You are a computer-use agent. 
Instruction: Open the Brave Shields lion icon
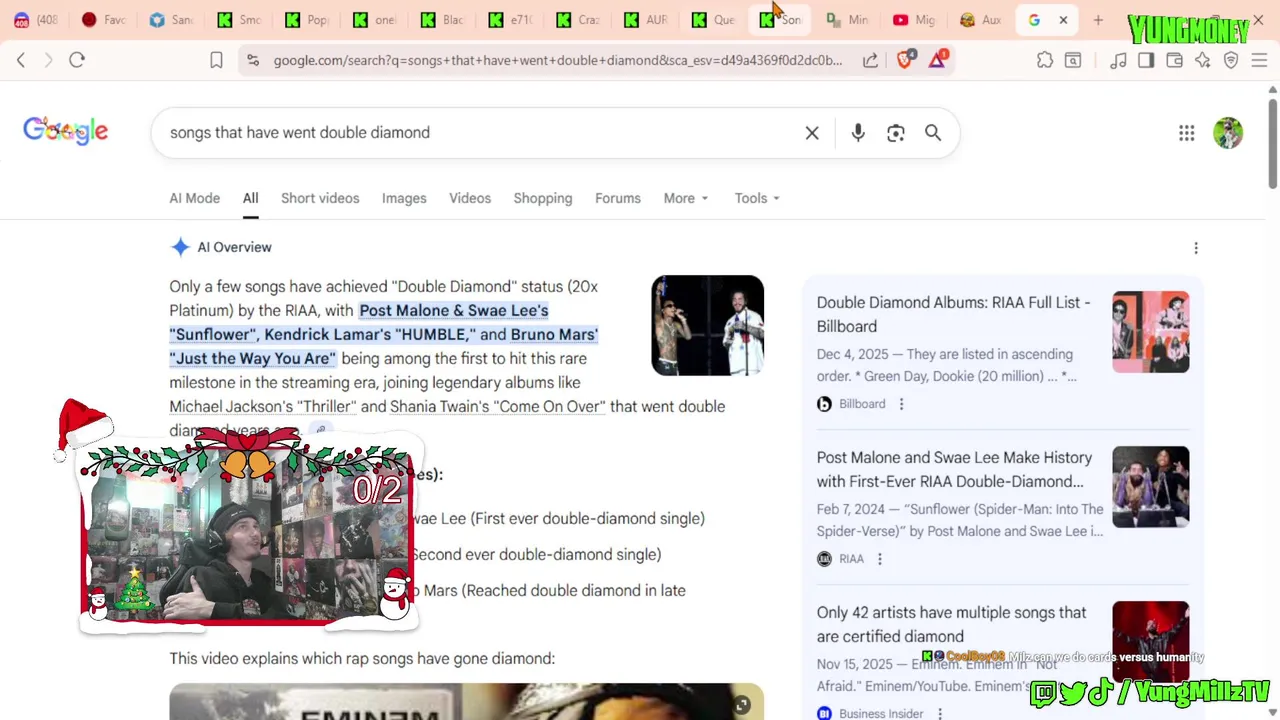tap(906, 60)
